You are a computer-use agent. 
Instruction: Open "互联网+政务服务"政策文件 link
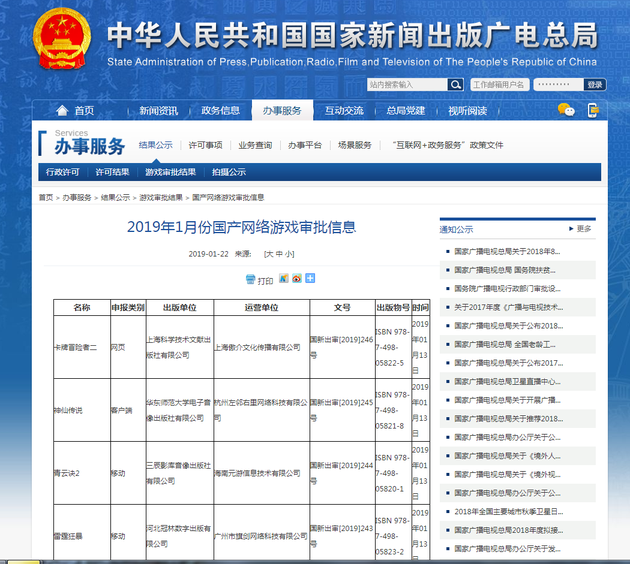[448, 145]
